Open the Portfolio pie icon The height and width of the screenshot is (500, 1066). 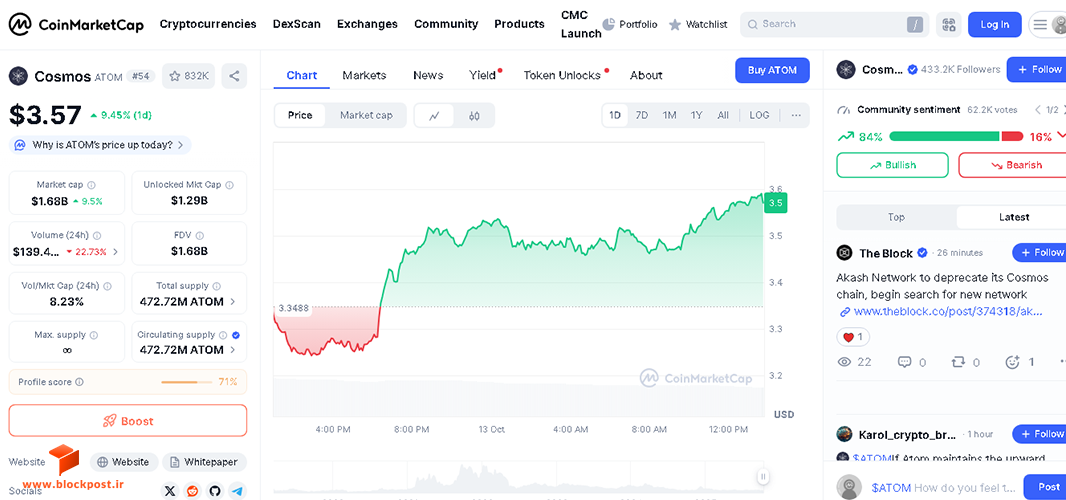pos(608,24)
